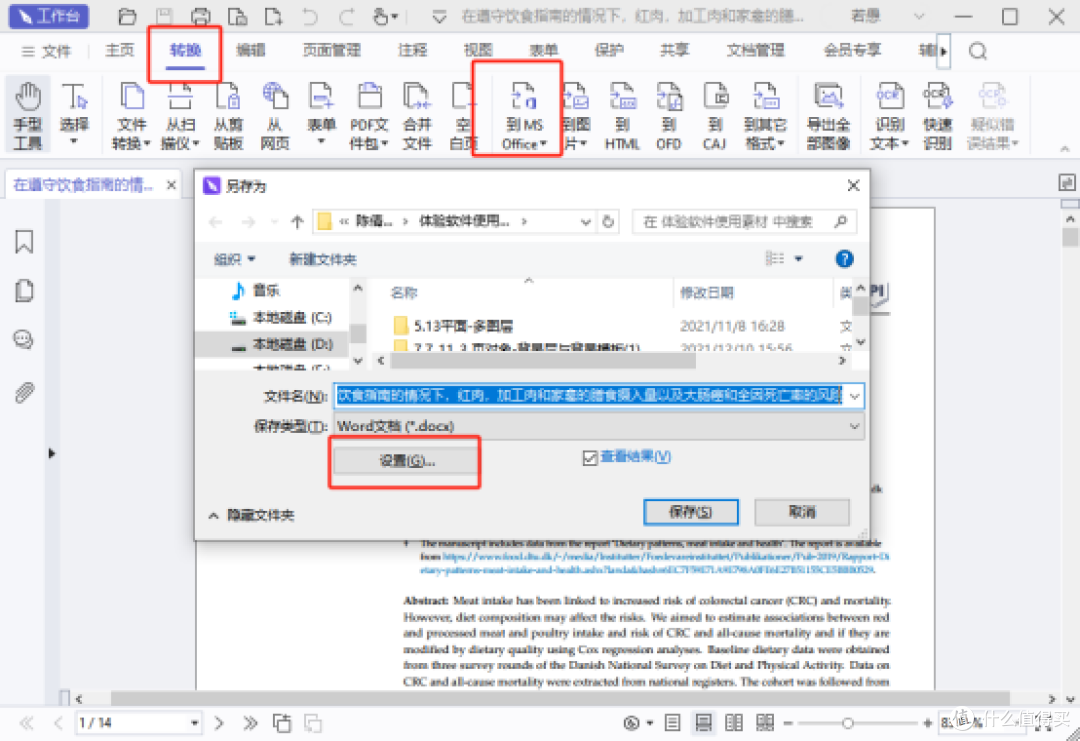Image resolution: width=1080 pixels, height=741 pixels.
Task: Open the pages thumbnail panel in sidebar
Action: 24,291
